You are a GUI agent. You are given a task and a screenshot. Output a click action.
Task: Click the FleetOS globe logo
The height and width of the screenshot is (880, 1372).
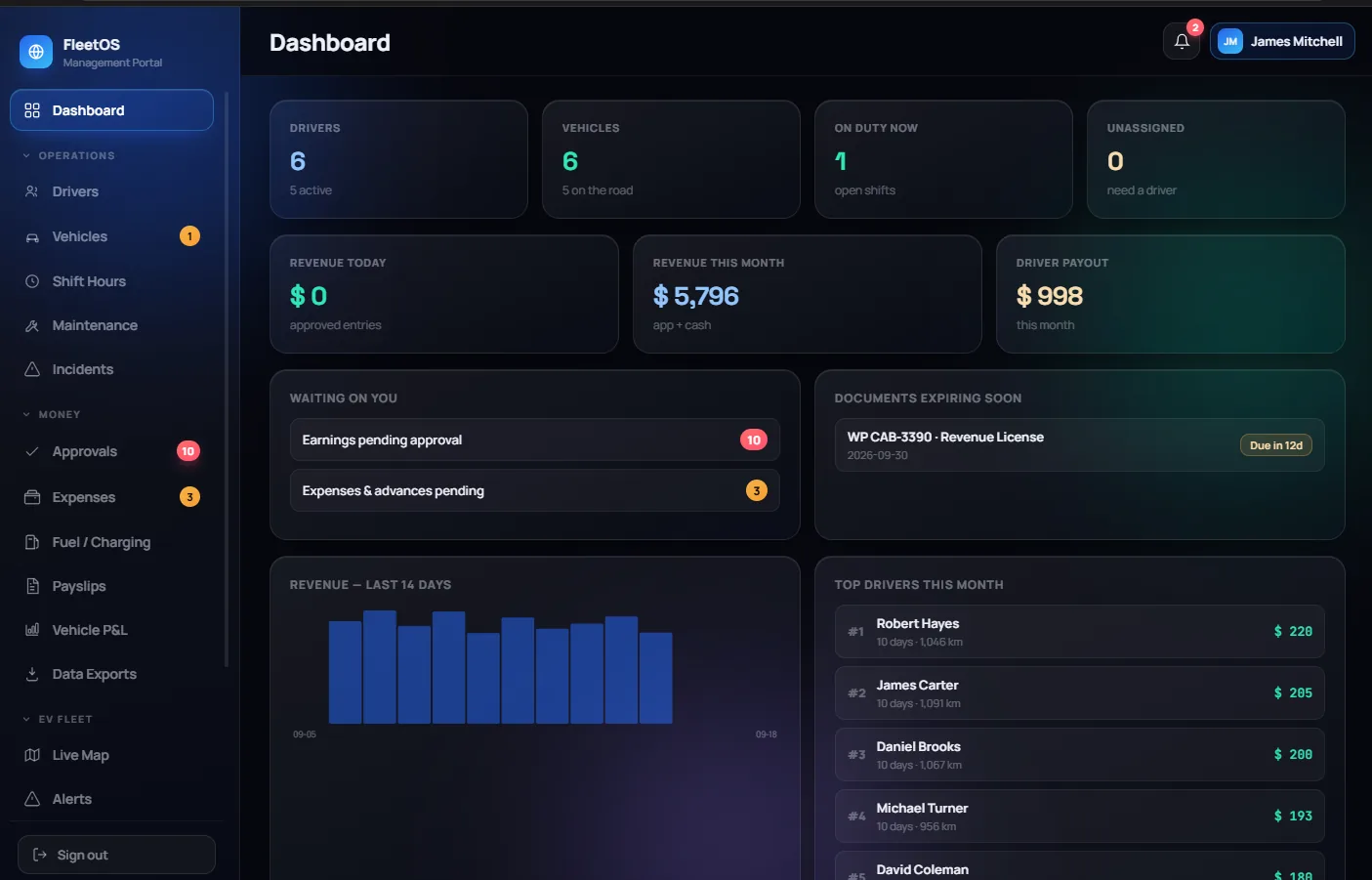coord(36,52)
